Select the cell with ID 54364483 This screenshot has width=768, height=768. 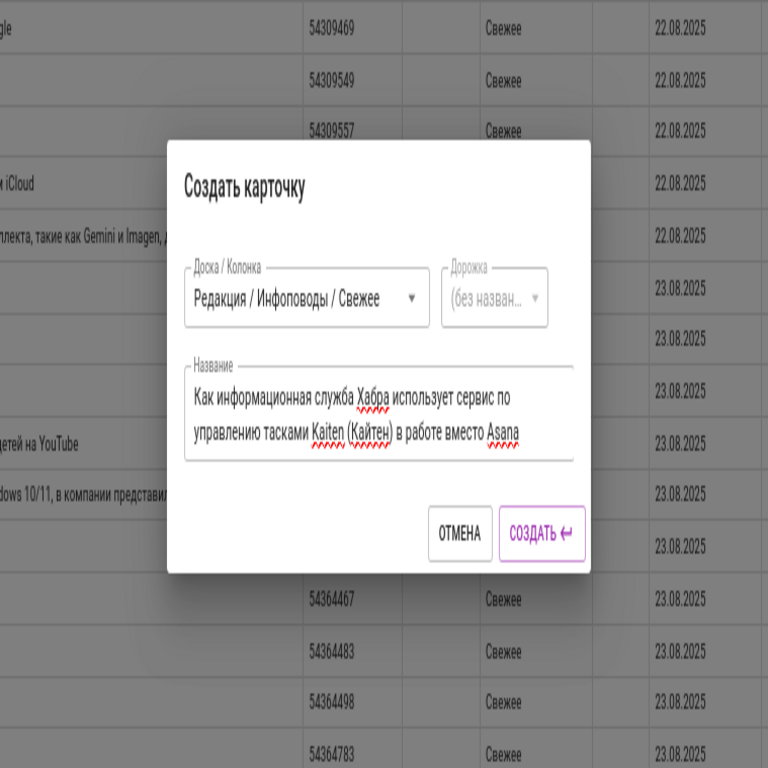coord(332,651)
